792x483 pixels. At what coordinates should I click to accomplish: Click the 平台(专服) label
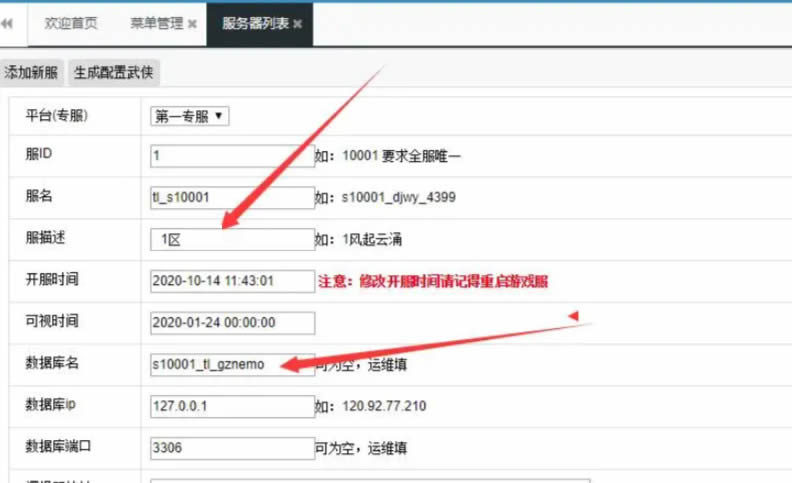tap(57, 116)
